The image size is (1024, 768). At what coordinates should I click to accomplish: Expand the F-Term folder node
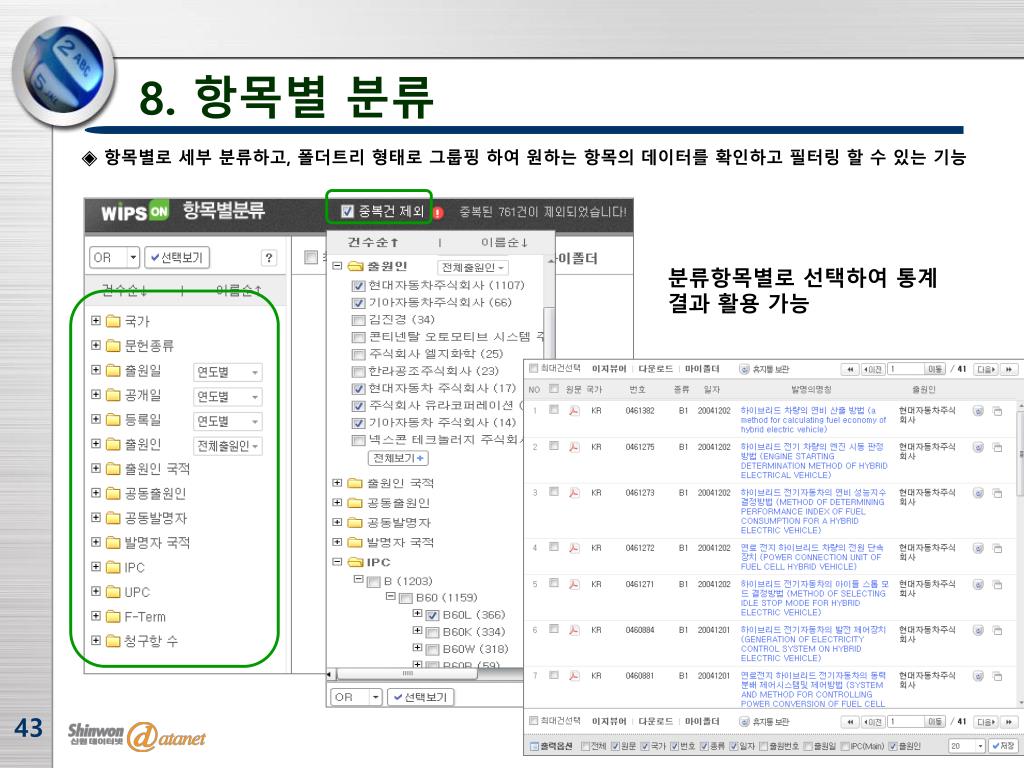click(96, 616)
